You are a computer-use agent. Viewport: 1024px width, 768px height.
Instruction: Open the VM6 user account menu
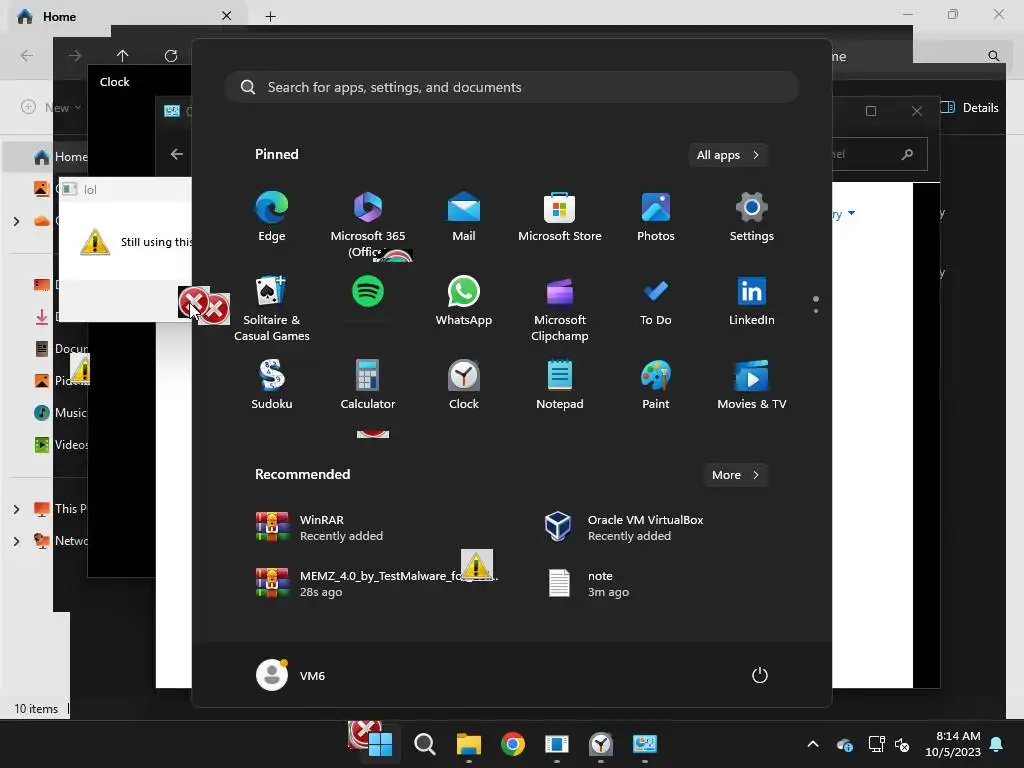point(291,675)
